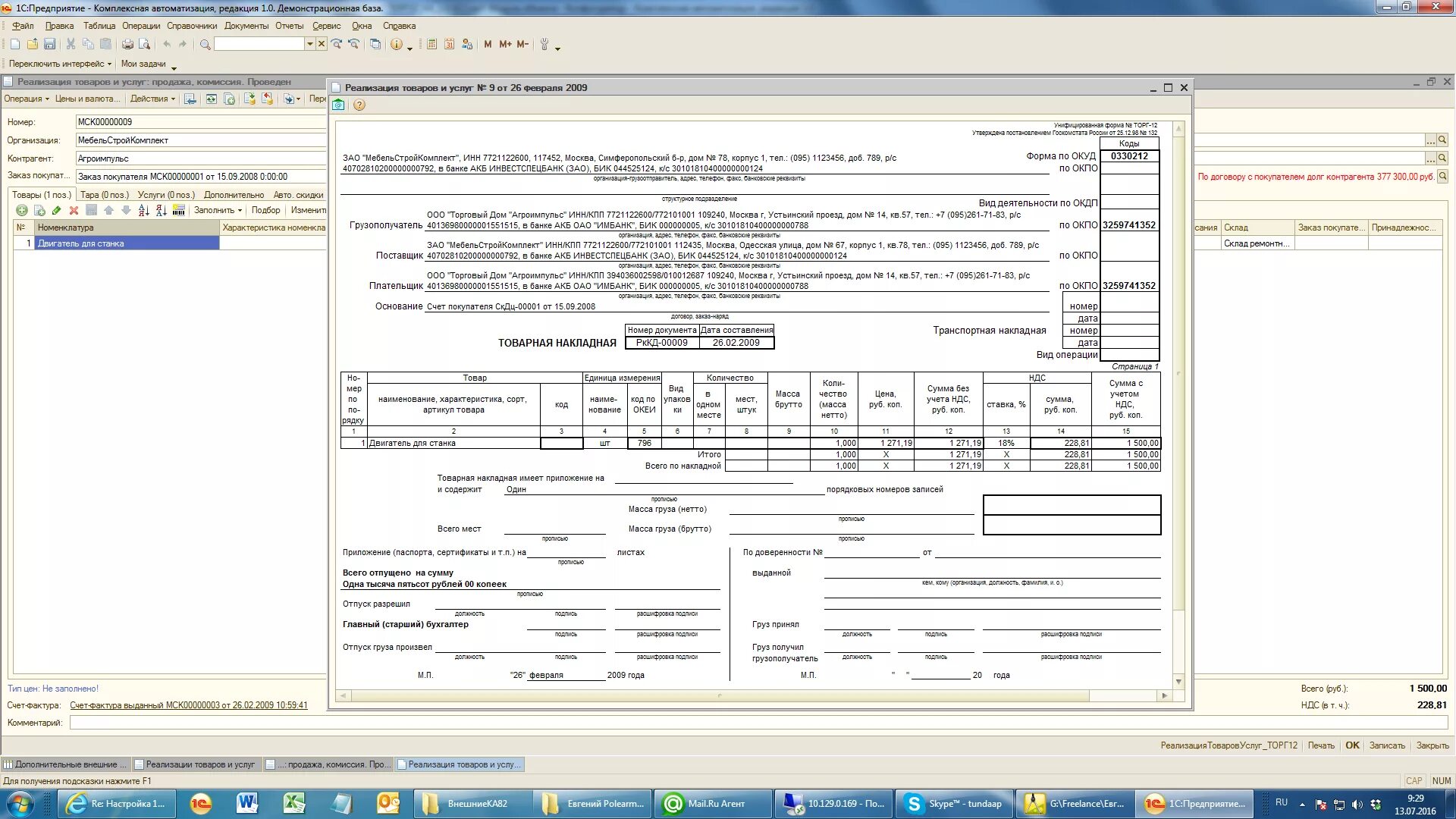Copy row icon in goods table toolbar
This screenshot has height=819, width=1456.
click(x=39, y=210)
